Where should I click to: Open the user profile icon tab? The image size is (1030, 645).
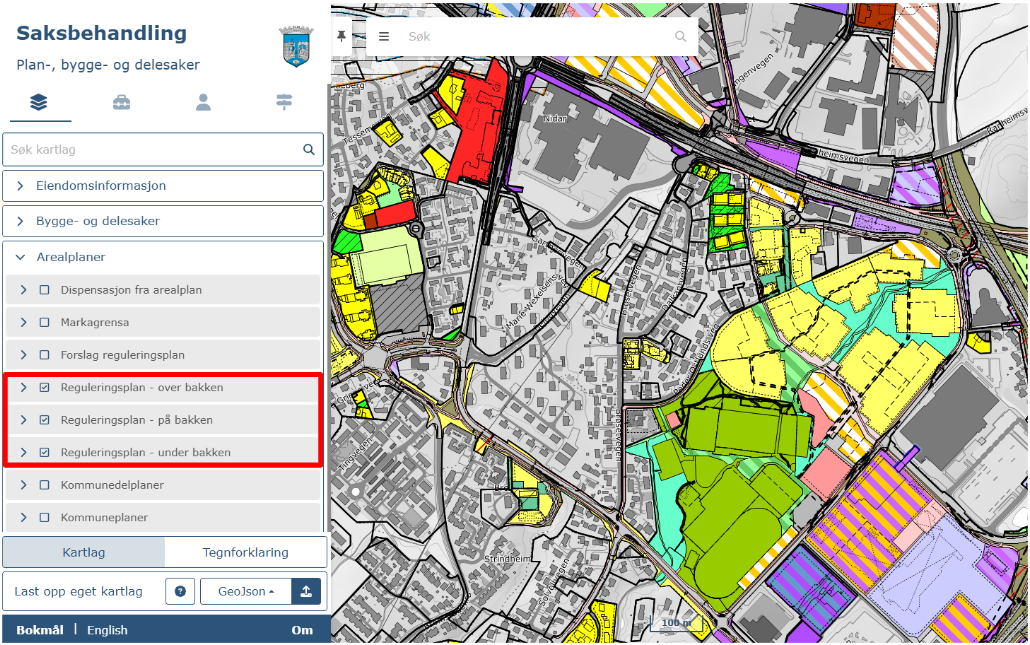point(203,102)
